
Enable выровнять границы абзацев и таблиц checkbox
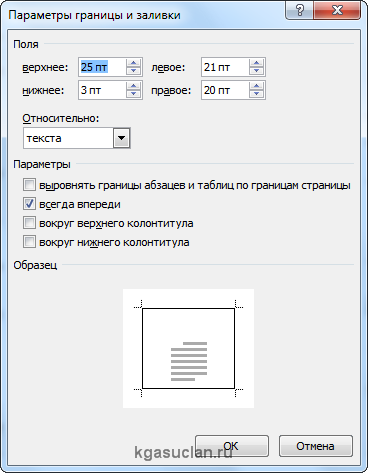[x=29, y=185]
